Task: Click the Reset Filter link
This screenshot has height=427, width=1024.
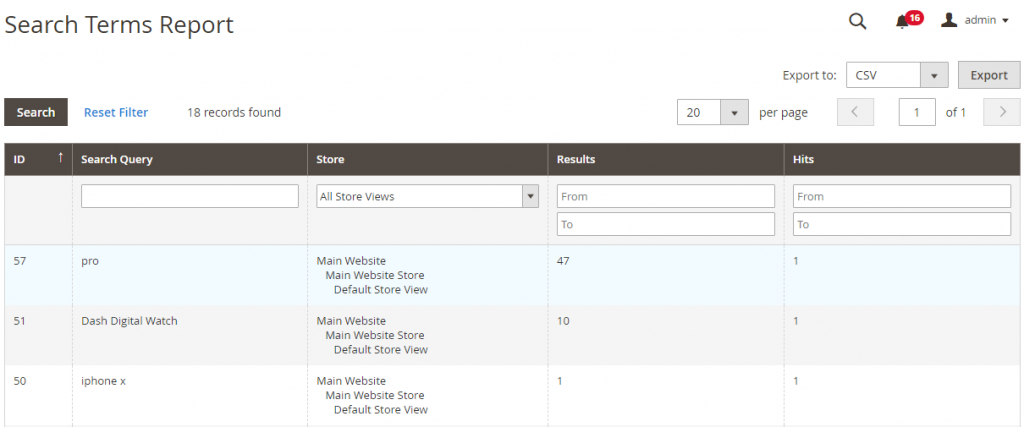Action: (116, 112)
